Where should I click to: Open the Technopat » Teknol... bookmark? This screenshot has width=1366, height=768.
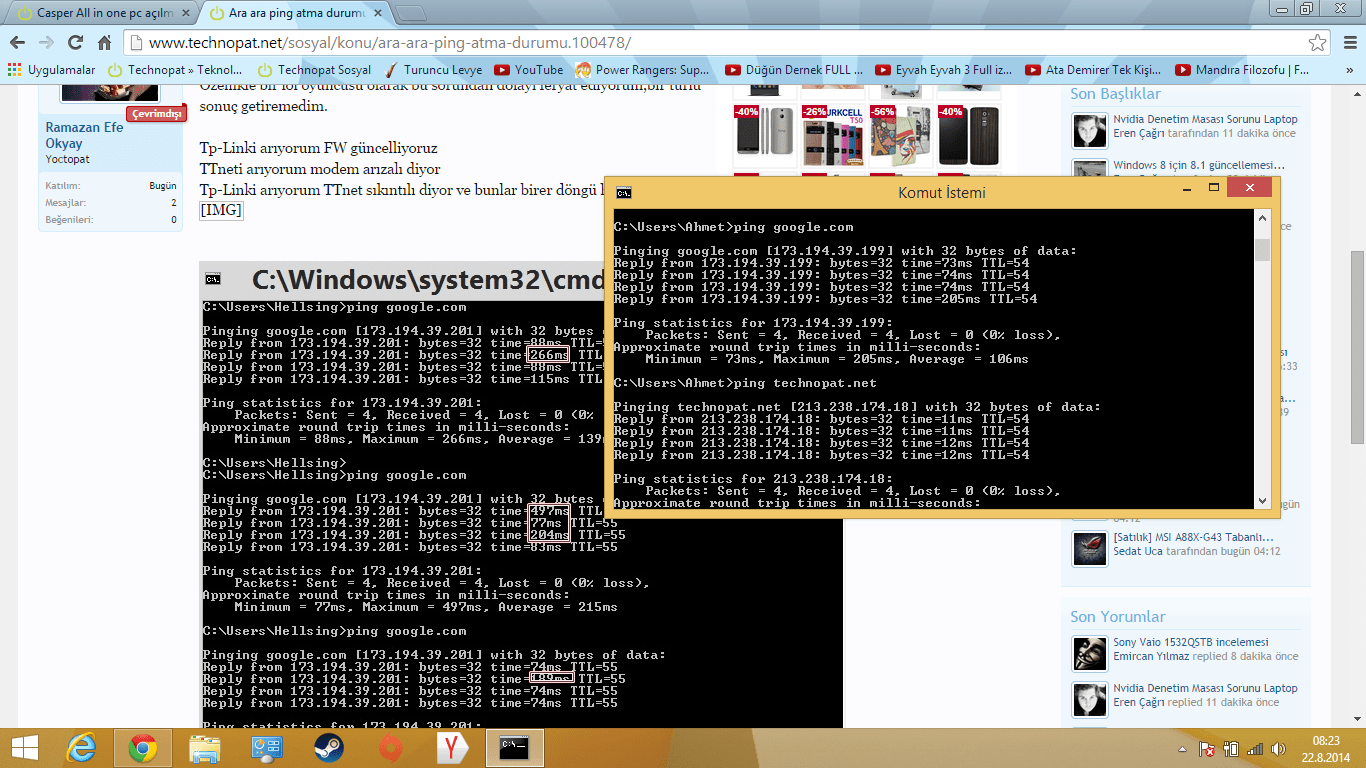(175, 70)
